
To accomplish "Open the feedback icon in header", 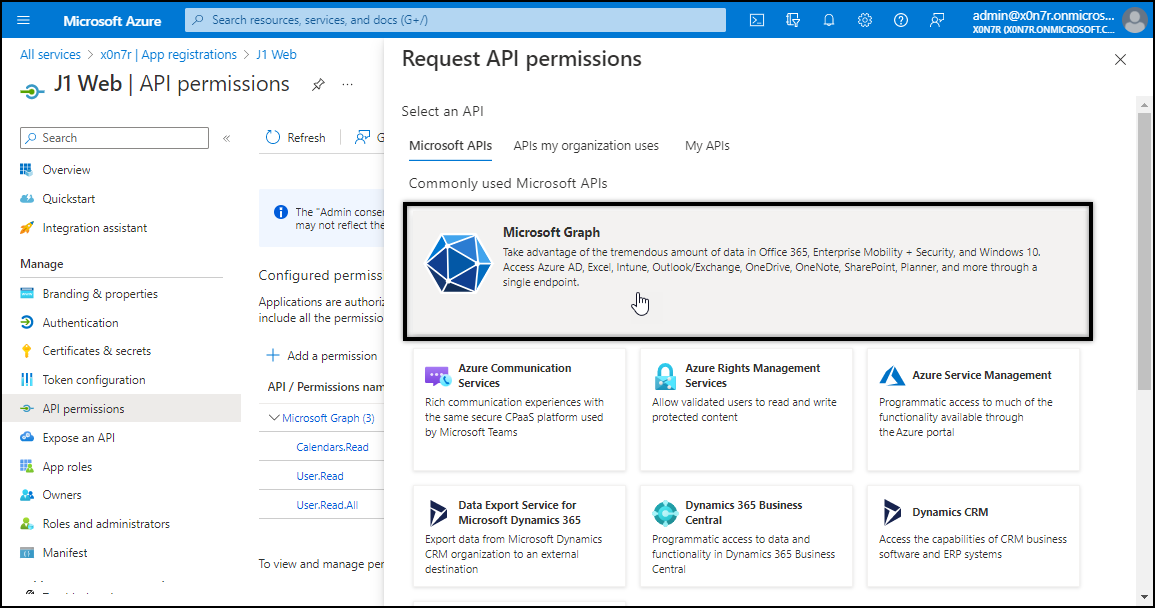I will (x=937, y=20).
